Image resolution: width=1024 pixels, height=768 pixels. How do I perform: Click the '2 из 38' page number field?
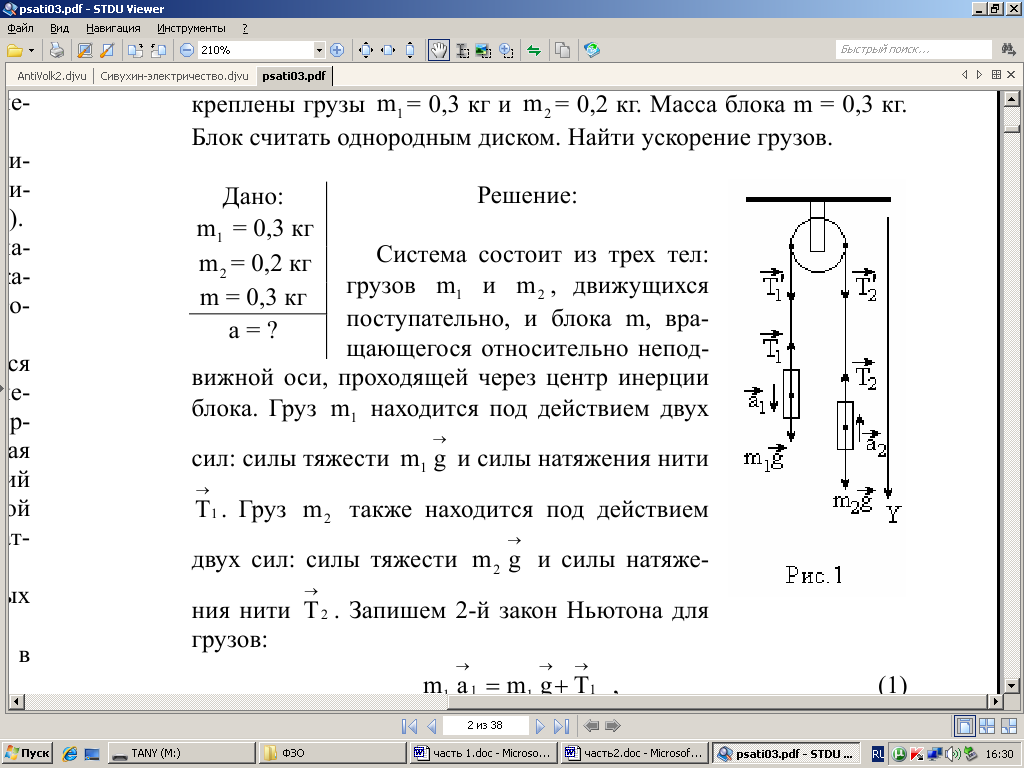(485, 726)
